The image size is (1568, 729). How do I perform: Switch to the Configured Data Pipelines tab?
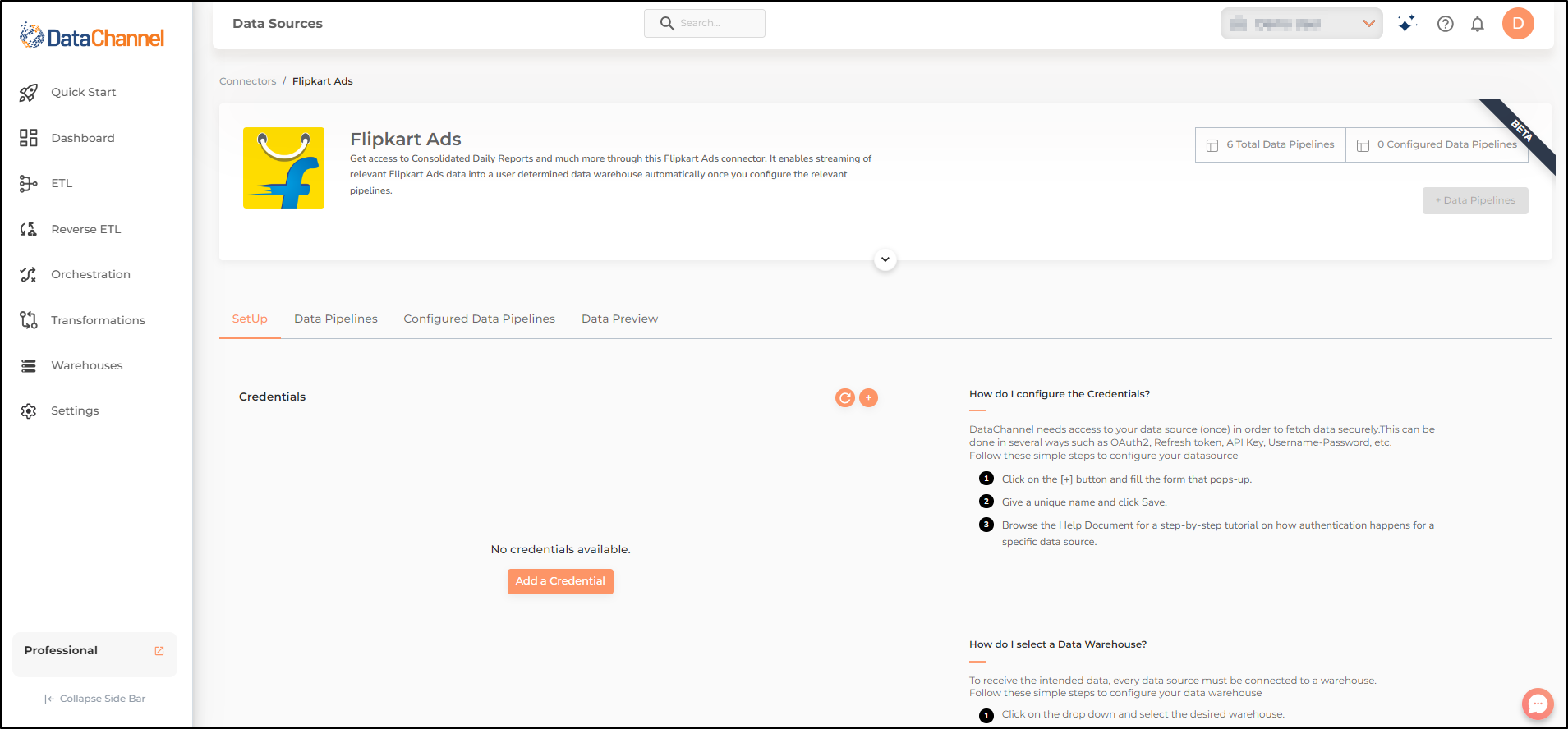[x=479, y=319]
